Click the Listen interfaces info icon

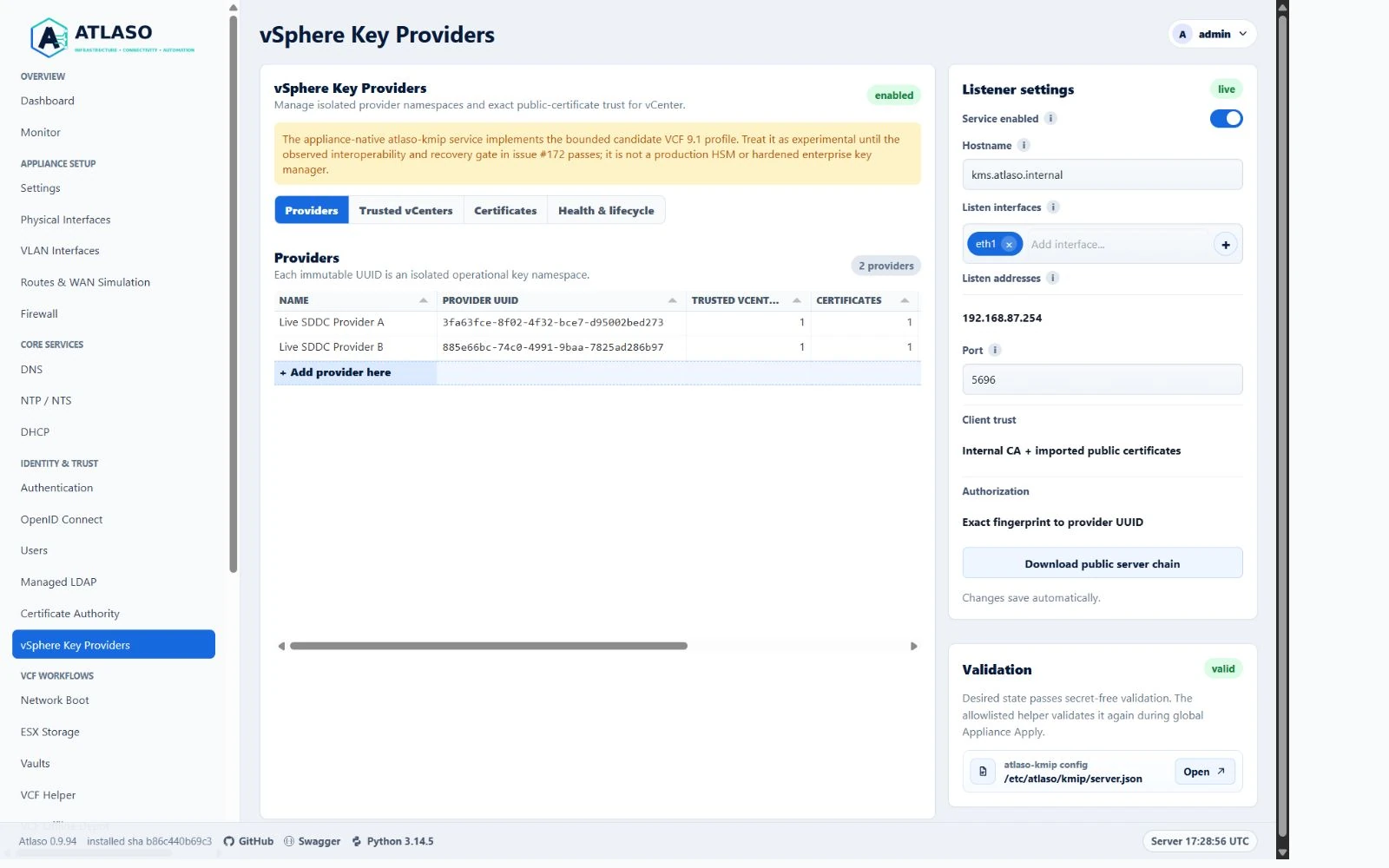1053,207
